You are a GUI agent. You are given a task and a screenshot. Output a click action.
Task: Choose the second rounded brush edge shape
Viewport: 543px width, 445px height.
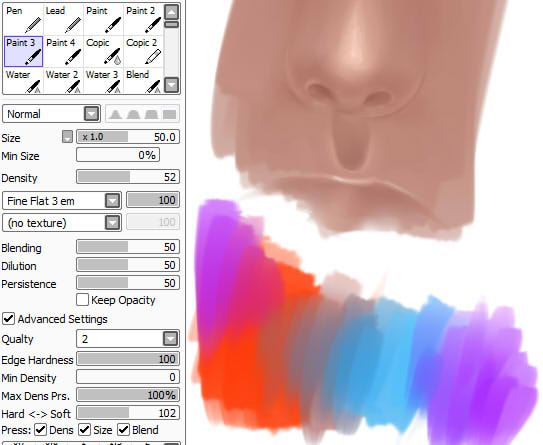click(x=133, y=114)
